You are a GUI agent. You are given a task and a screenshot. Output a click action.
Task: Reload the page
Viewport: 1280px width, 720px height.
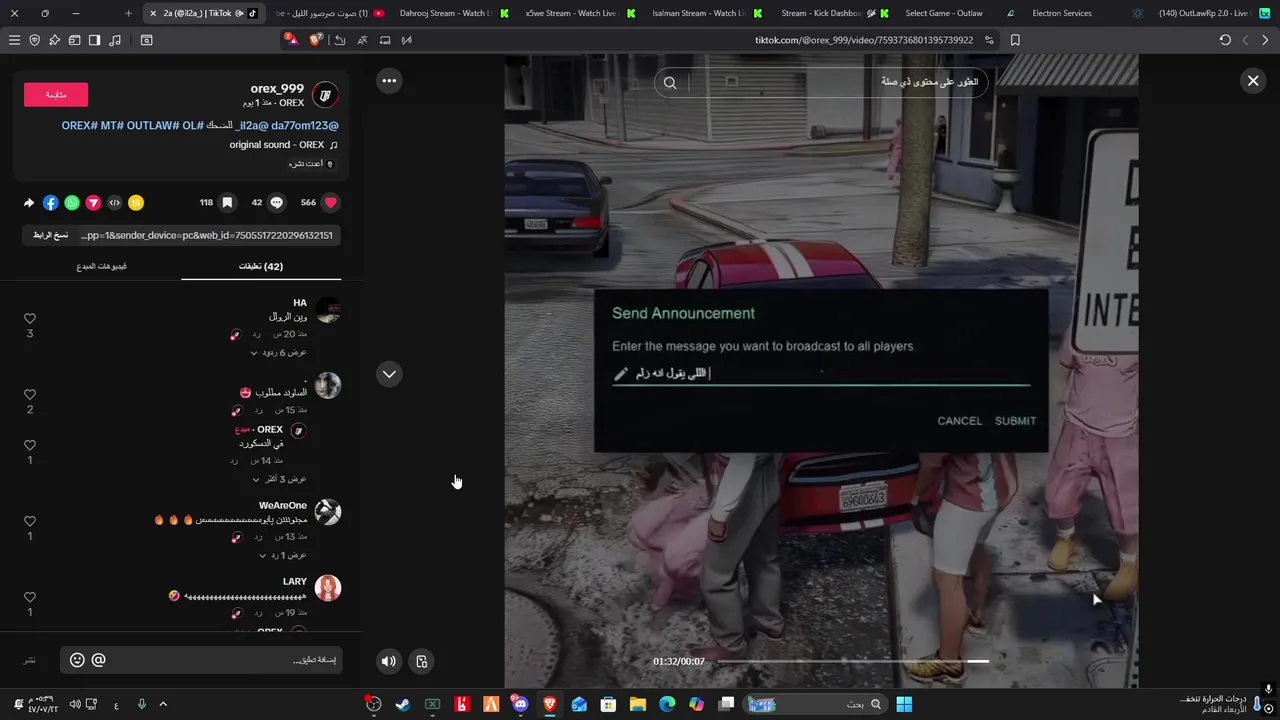pos(1225,40)
